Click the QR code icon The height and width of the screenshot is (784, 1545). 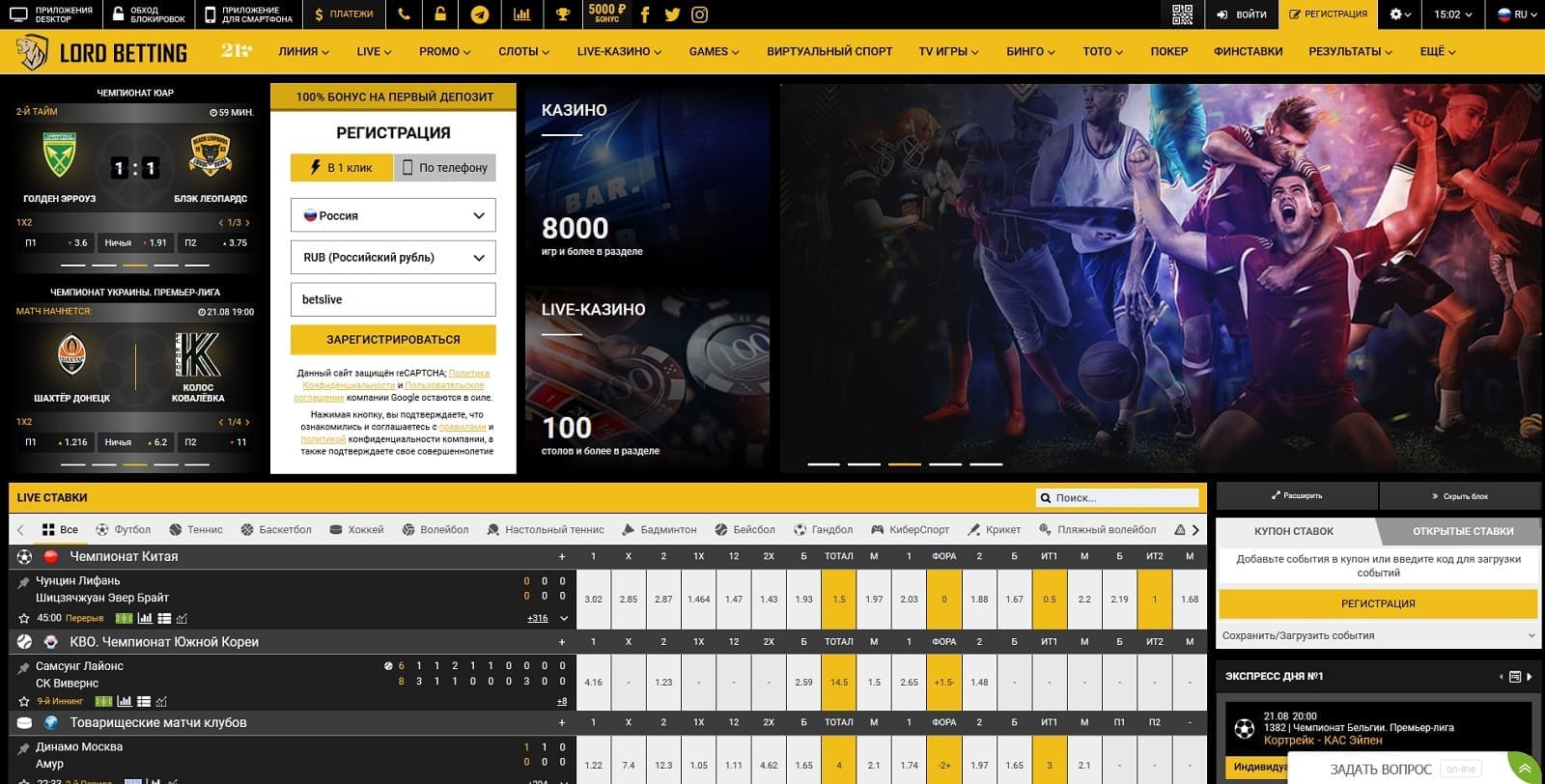tap(1182, 14)
